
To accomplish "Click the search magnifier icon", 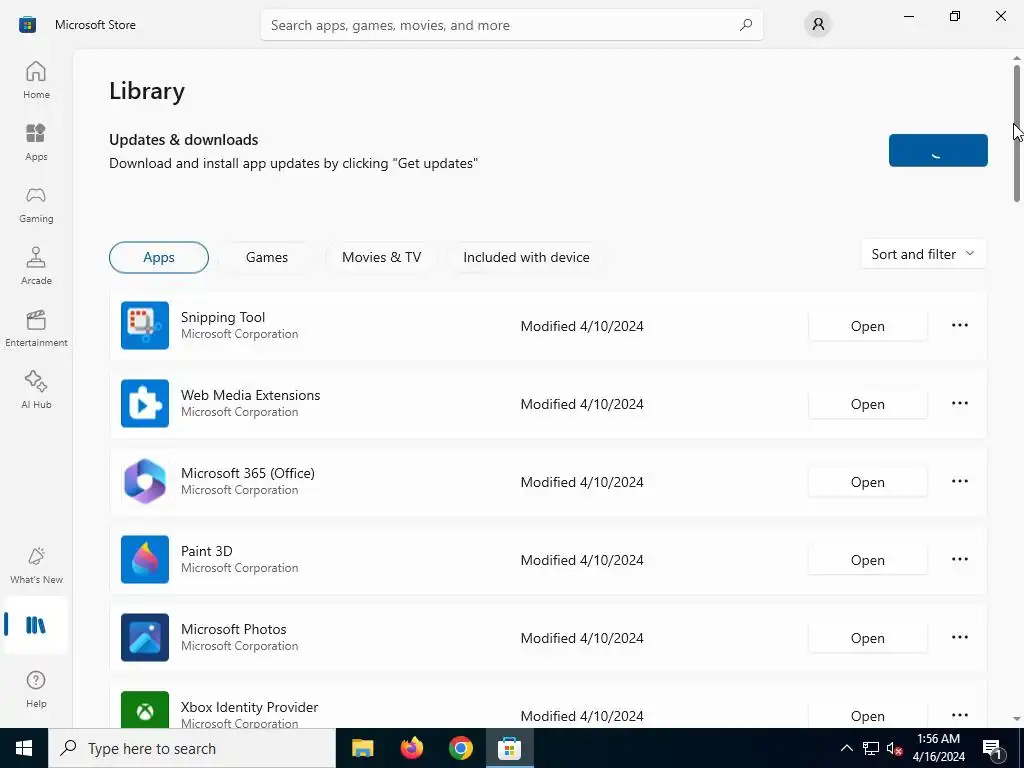I will [746, 25].
